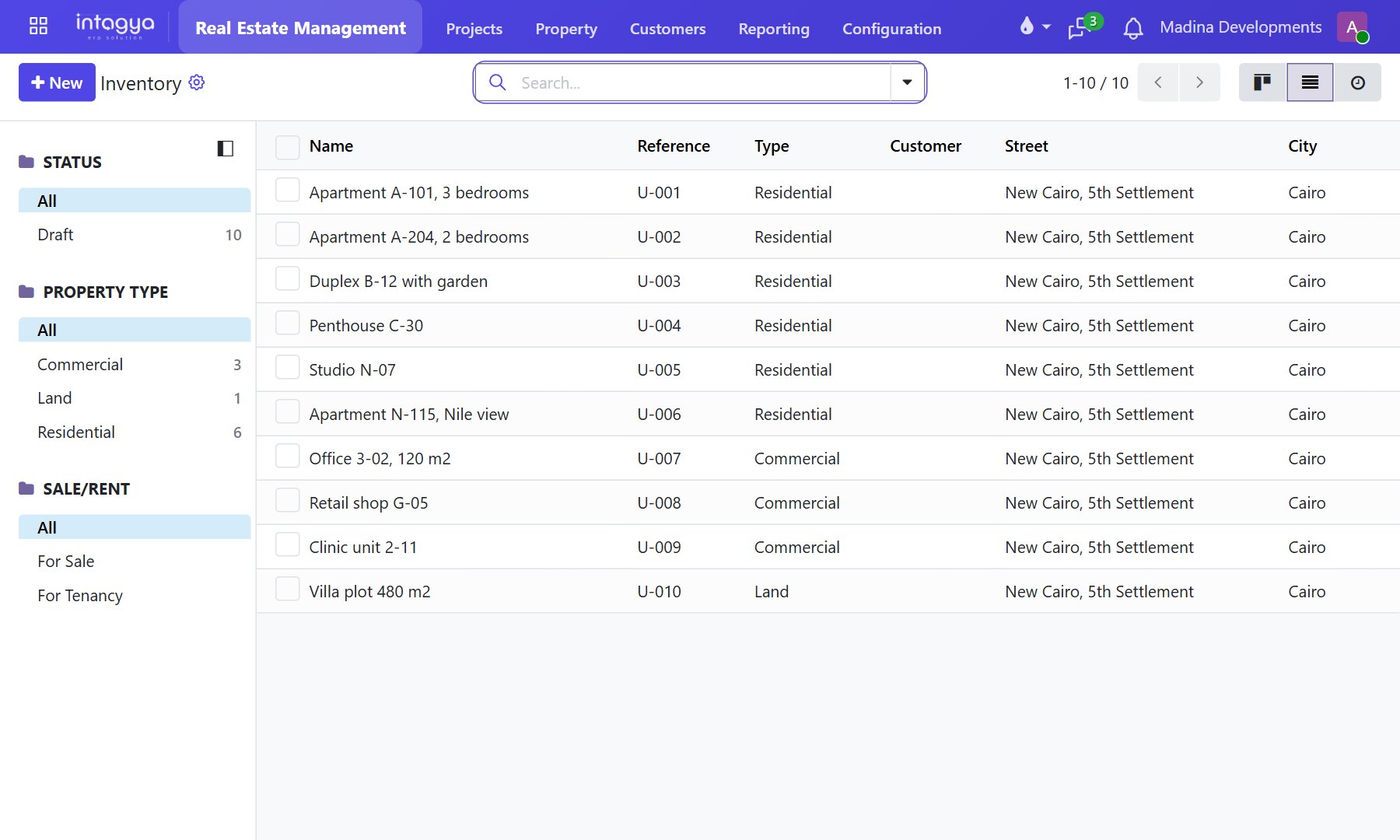
Task: Expand the search options dropdown arrow
Action: point(907,82)
